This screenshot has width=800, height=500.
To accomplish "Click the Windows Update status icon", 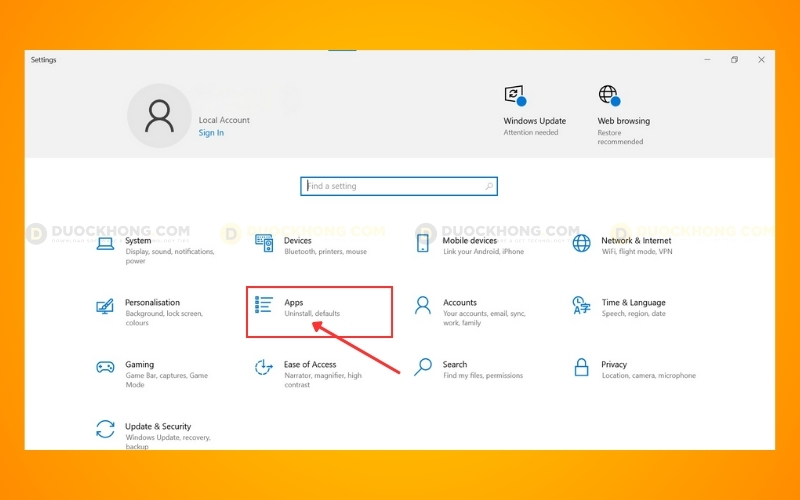I will [x=514, y=96].
